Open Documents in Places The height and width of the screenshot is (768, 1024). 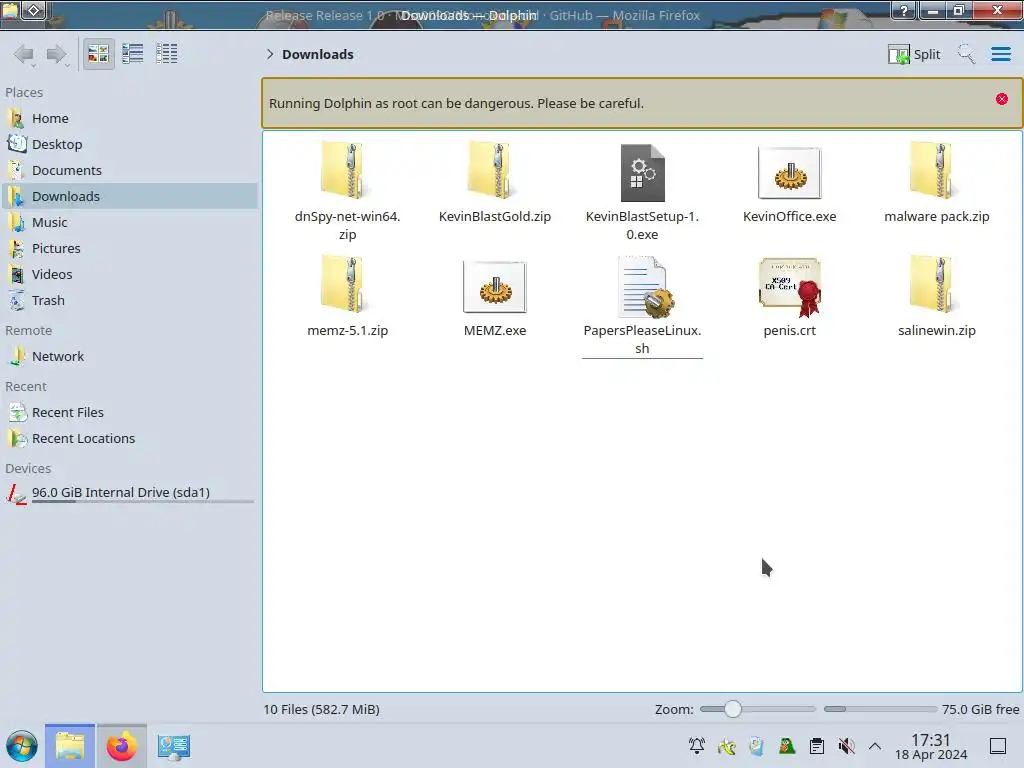pyautogui.click(x=130, y=170)
